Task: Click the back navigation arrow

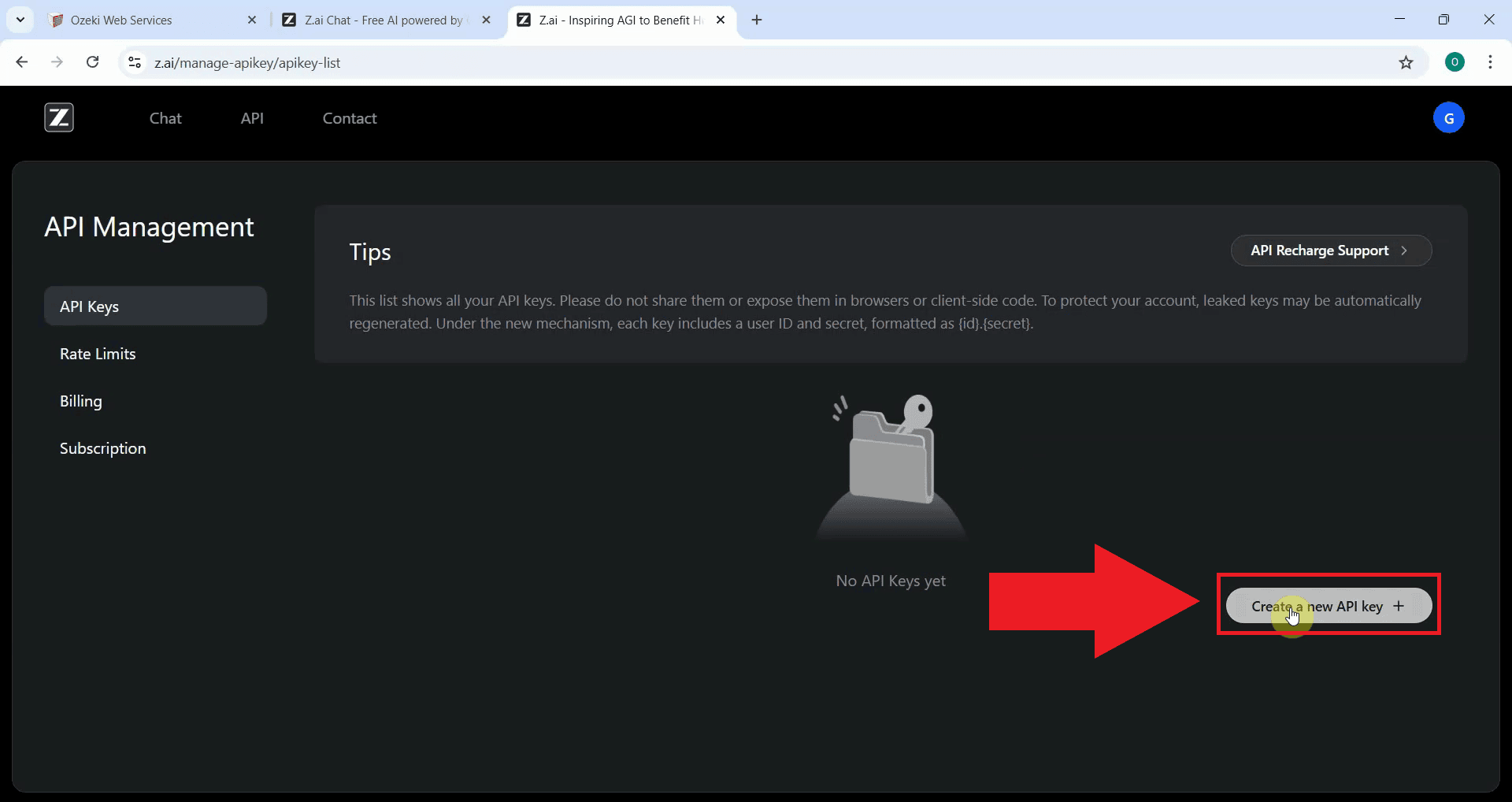Action: click(x=21, y=62)
